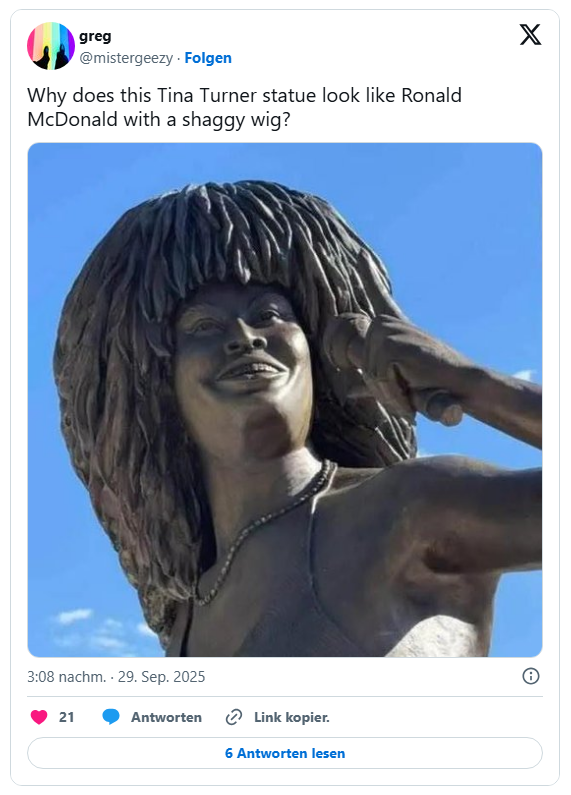Open the circled info icon
Screen dimensions: 571x795
point(531,676)
